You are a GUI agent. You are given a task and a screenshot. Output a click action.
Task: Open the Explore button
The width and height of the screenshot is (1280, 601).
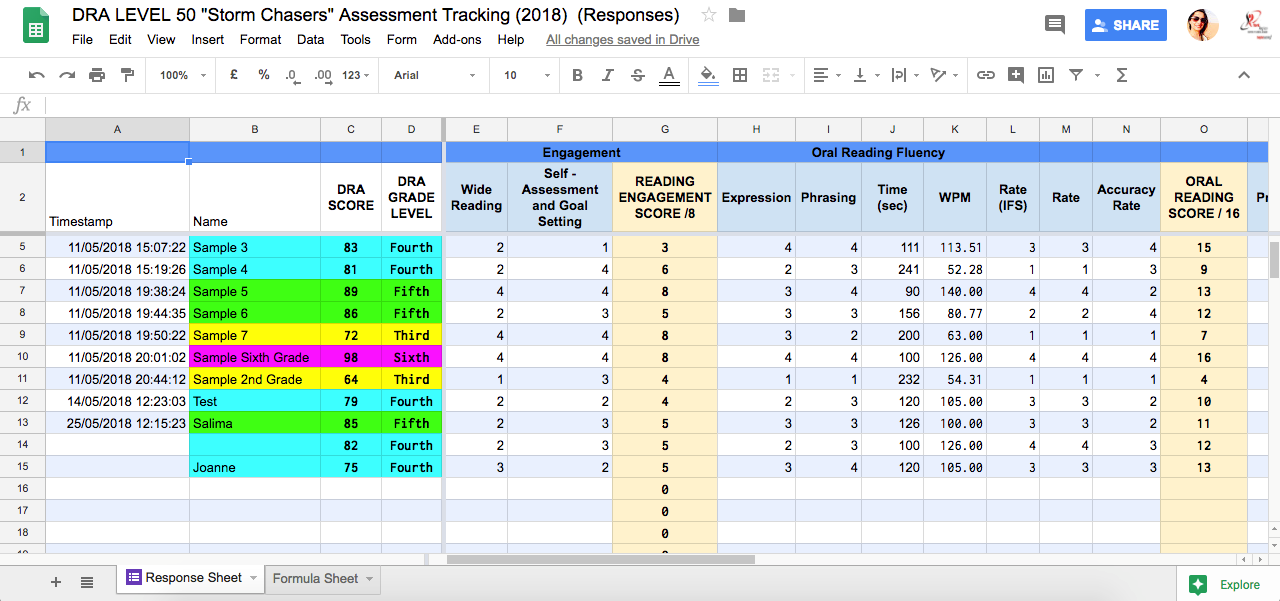[1225, 585]
